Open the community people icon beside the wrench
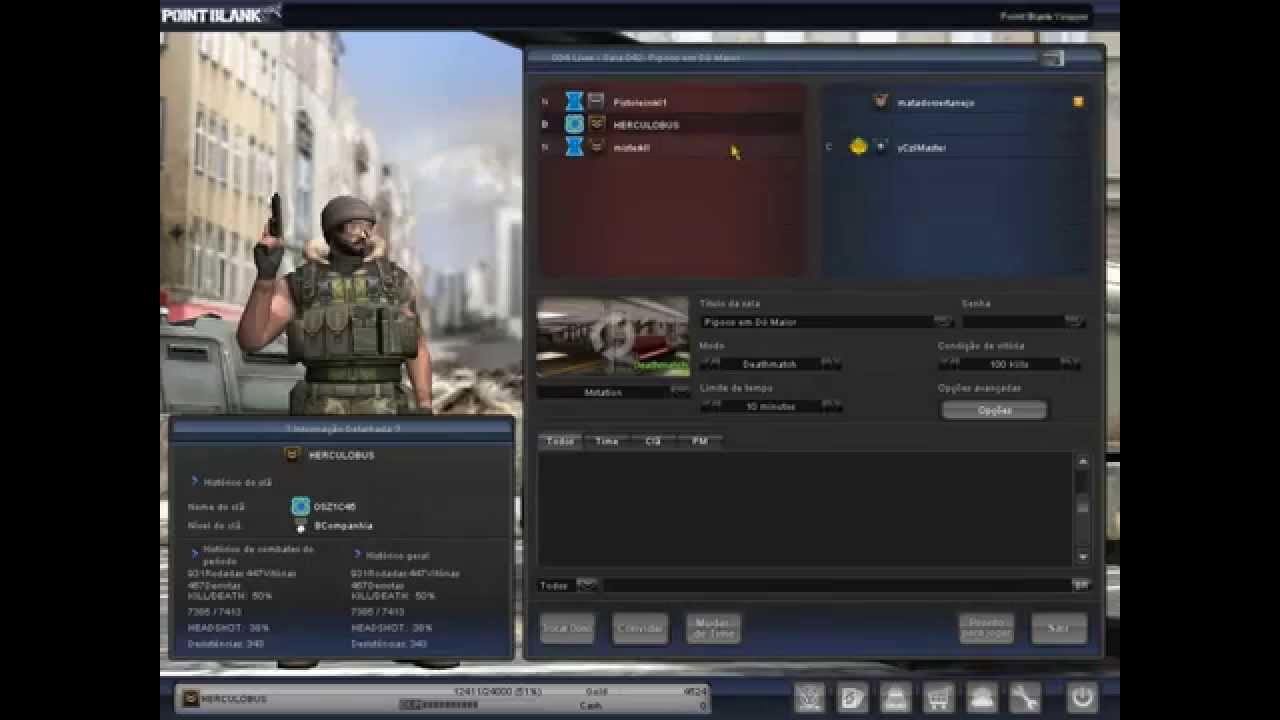Image resolution: width=1280 pixels, height=720 pixels. point(981,697)
